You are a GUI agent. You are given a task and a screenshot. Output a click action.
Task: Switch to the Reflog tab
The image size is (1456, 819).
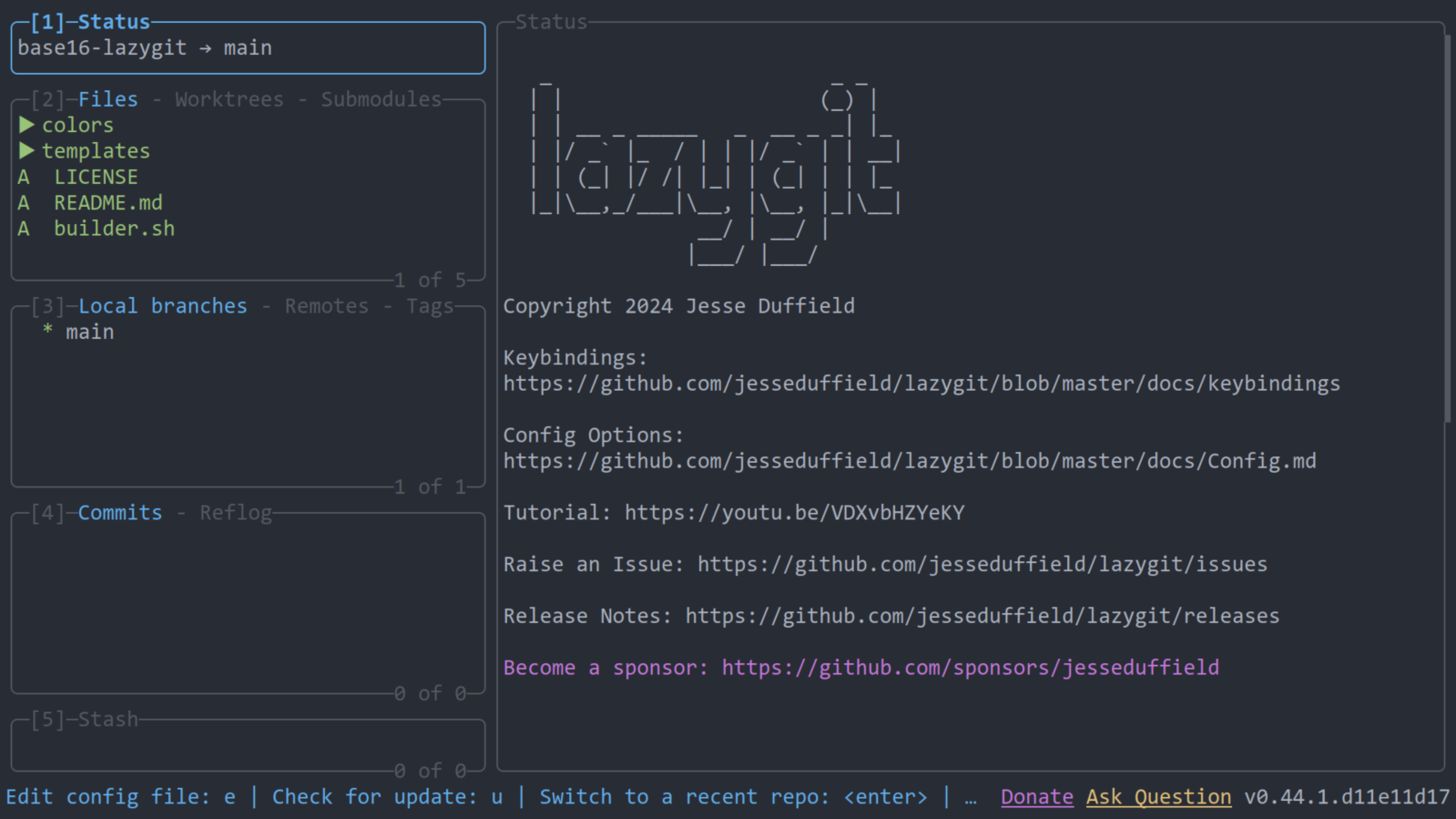click(236, 513)
